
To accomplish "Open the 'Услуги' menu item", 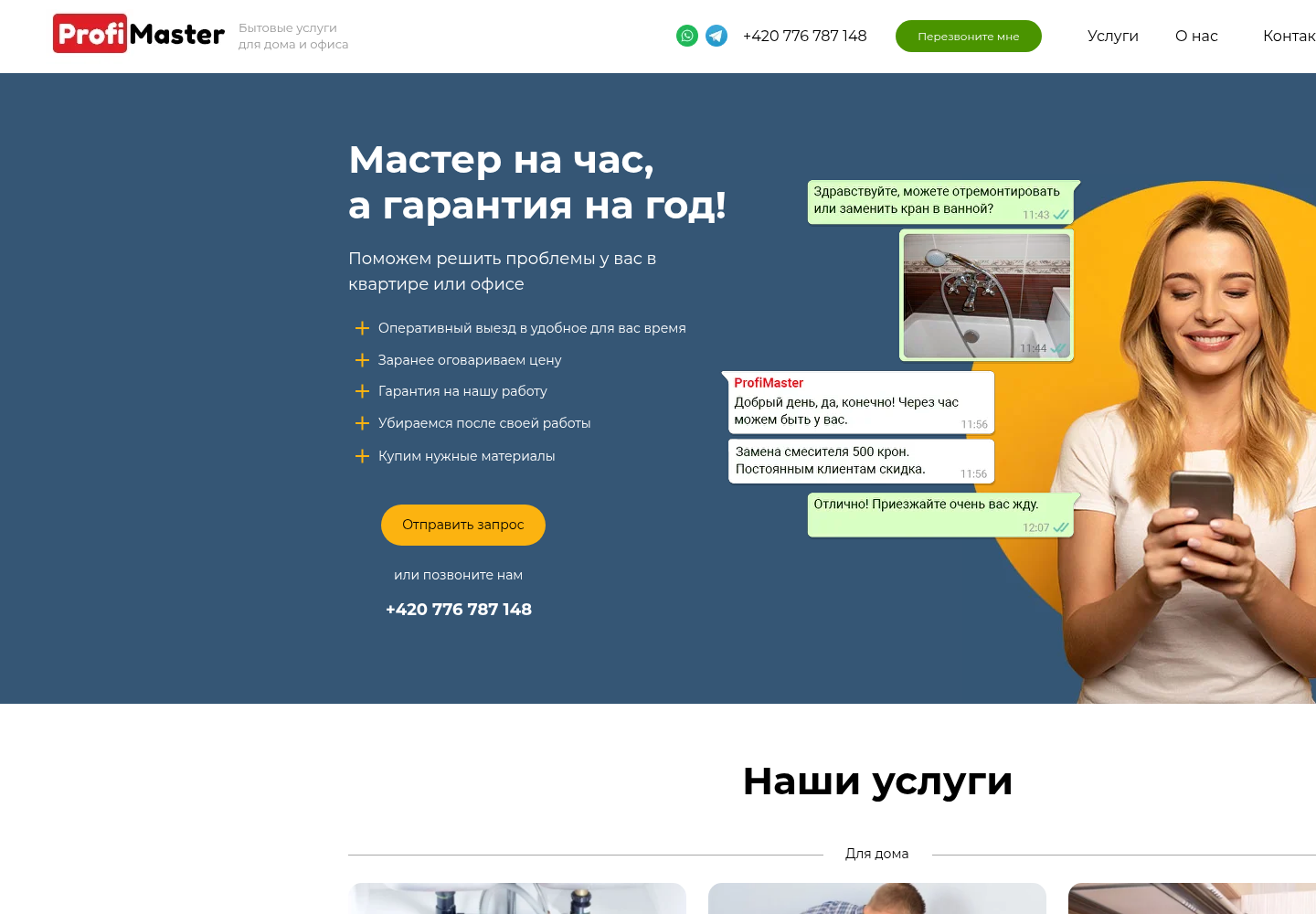I will click(1113, 36).
